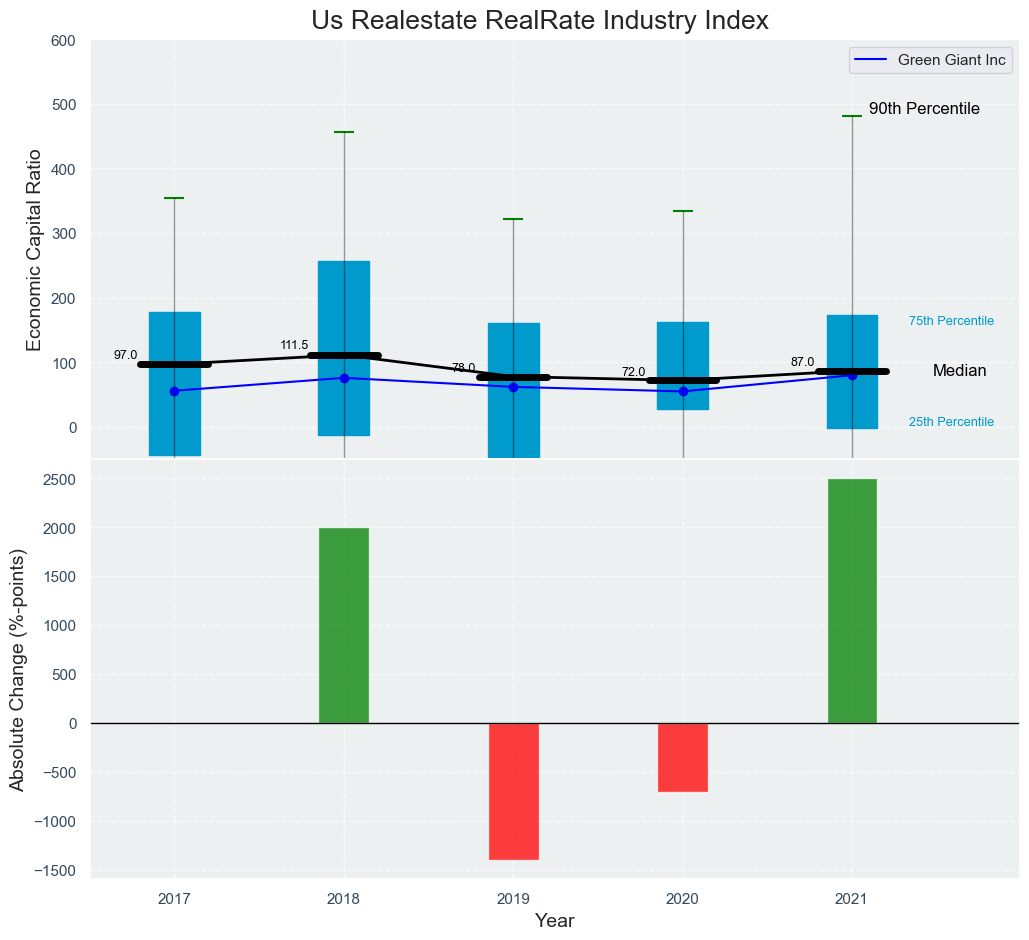The height and width of the screenshot is (940, 1029).
Task: Click the Year x-axis label
Action: tap(554, 921)
